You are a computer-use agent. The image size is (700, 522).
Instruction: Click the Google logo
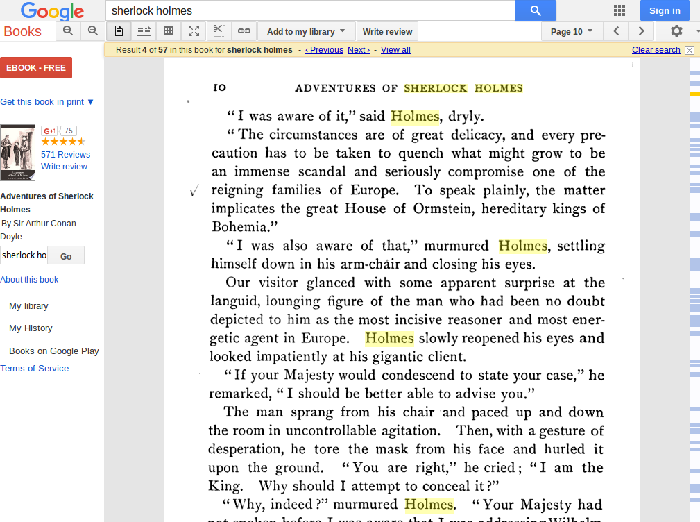(x=52, y=11)
